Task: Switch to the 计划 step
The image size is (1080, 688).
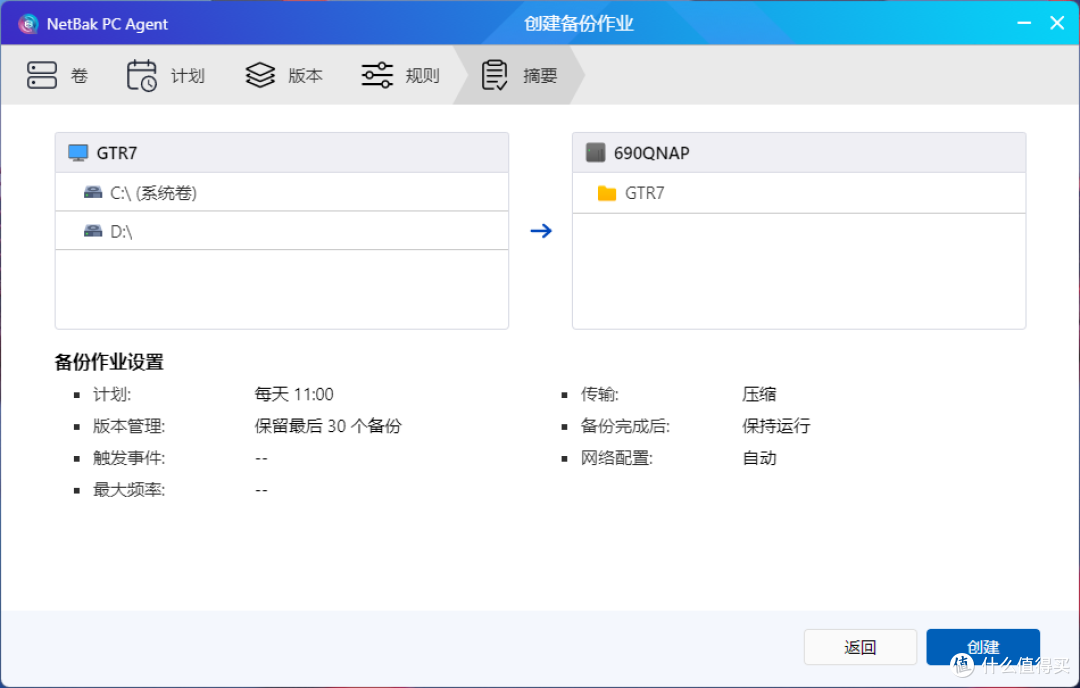Action: (166, 75)
